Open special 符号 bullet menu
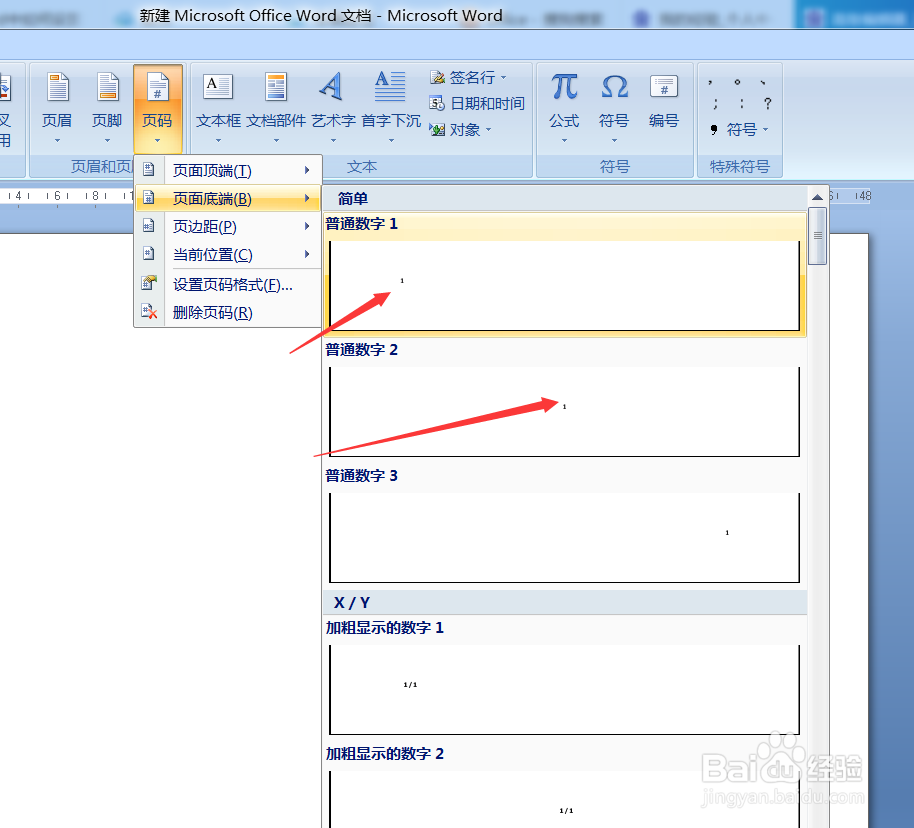914x828 pixels. [740, 129]
